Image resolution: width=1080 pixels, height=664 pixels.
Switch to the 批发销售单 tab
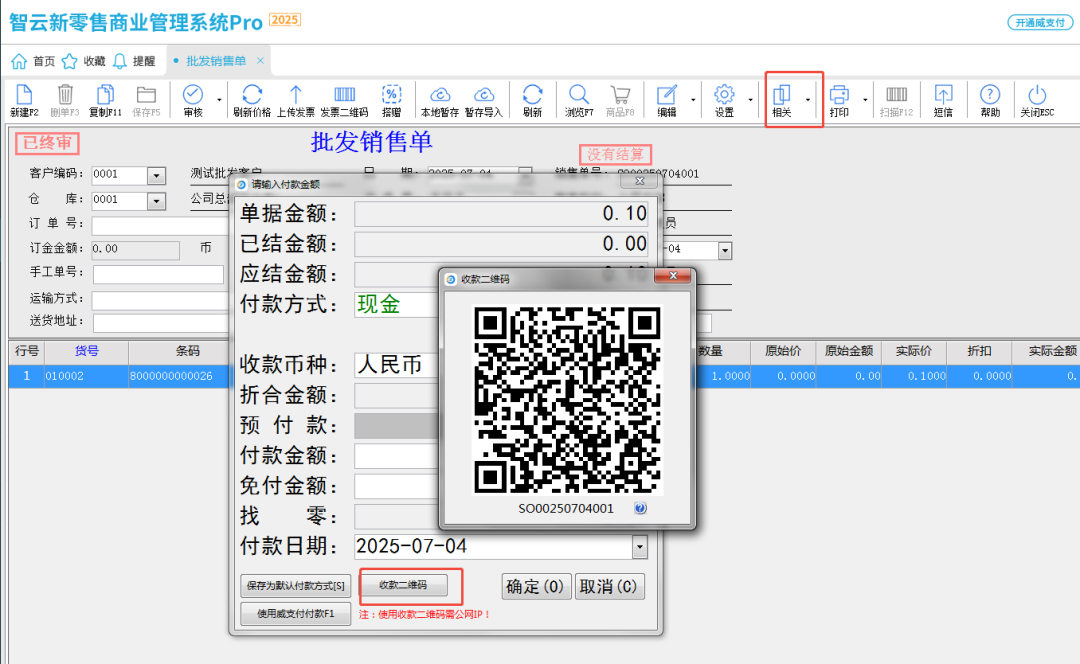216,61
